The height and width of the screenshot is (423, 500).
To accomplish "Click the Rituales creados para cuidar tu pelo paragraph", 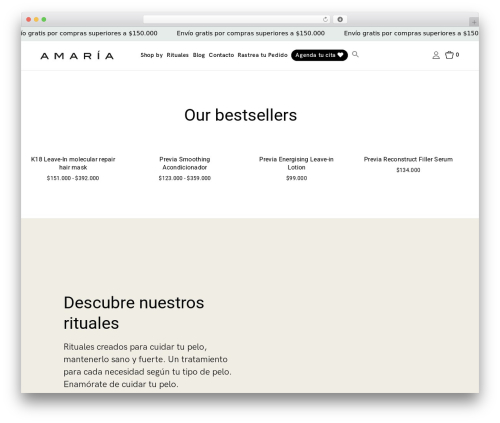I will [x=147, y=365].
